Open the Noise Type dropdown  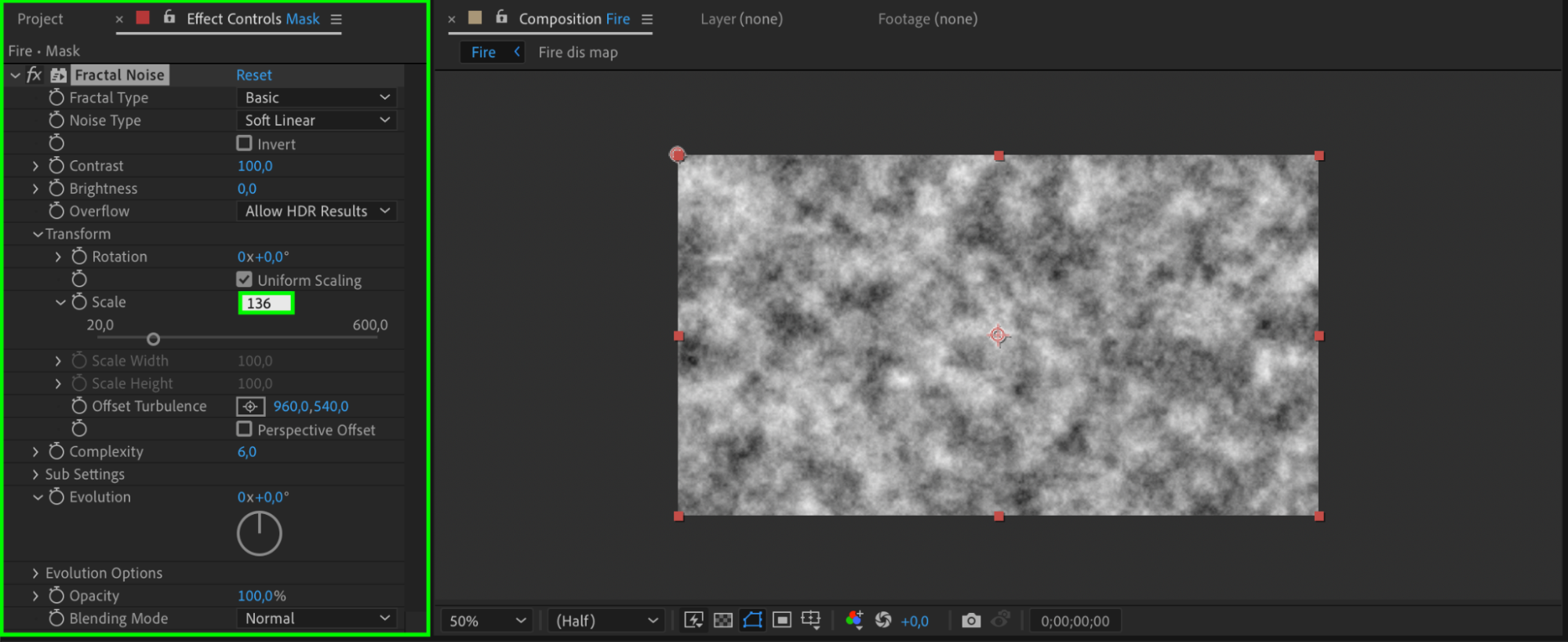click(316, 120)
